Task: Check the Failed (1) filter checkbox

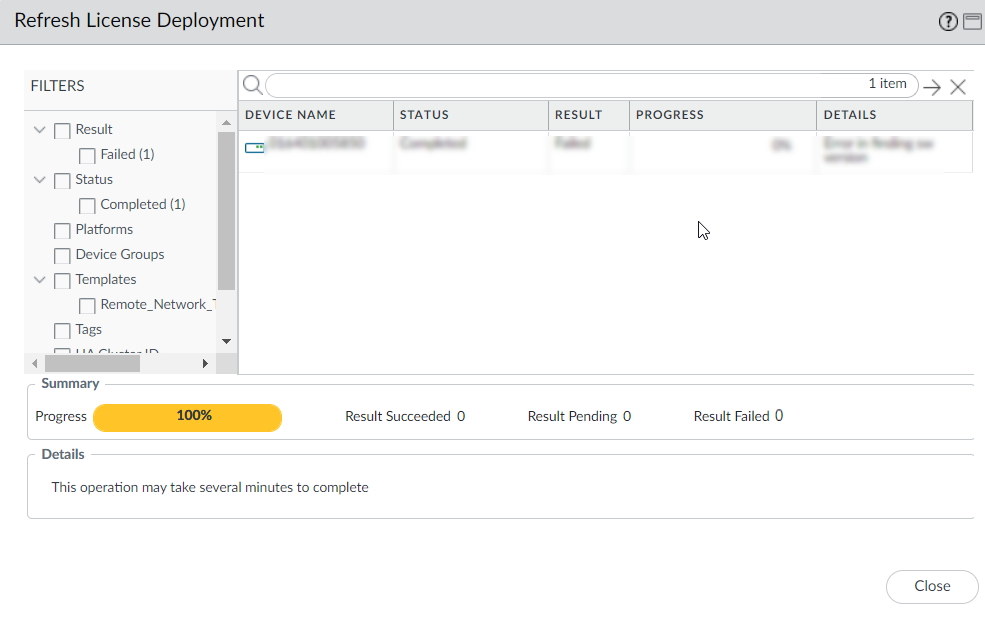Action: tap(87, 155)
